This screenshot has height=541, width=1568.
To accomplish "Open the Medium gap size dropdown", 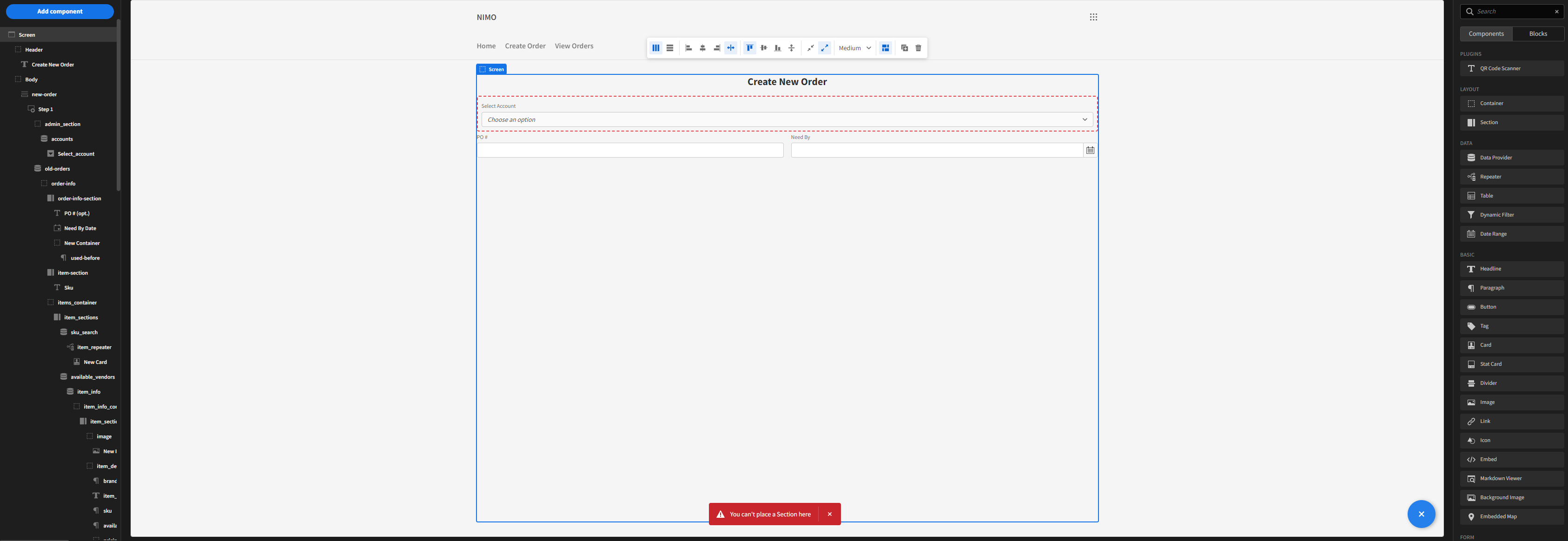I will [x=854, y=47].
